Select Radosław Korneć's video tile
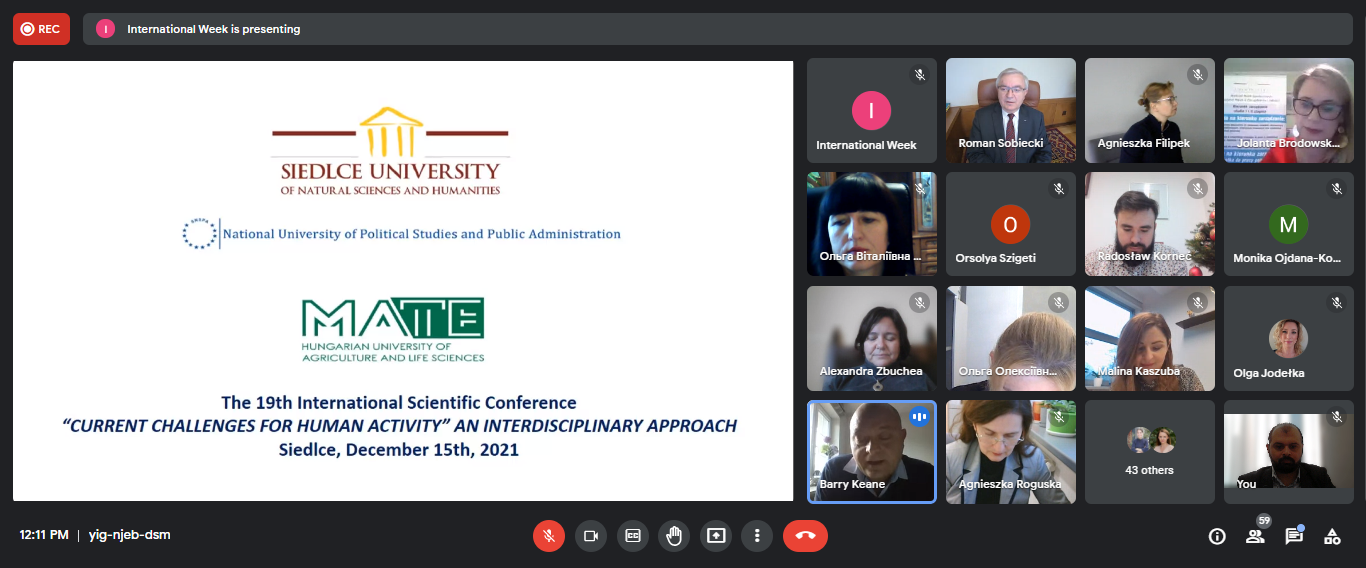This screenshot has height=568, width=1366. [x=1150, y=224]
